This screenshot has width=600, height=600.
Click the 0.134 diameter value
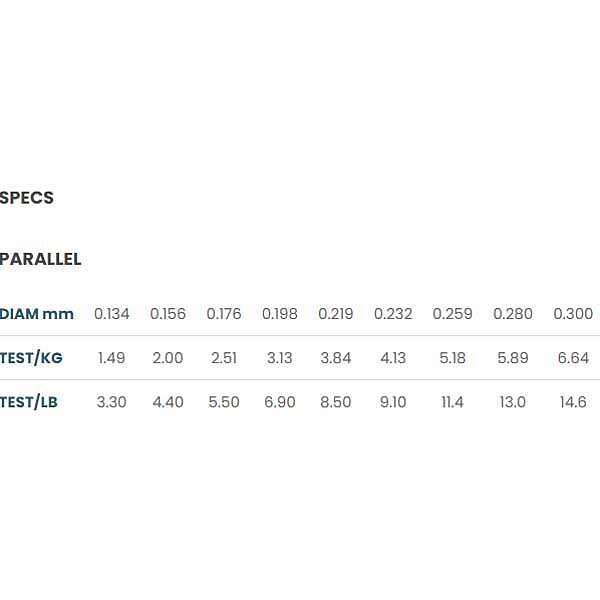tap(112, 314)
